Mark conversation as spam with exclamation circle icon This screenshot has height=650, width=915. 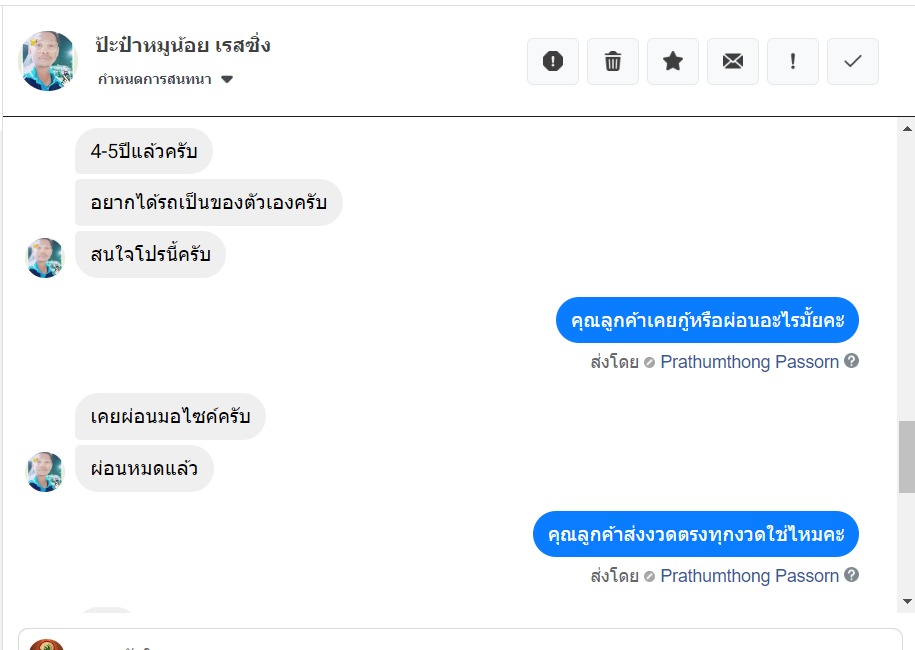553,61
